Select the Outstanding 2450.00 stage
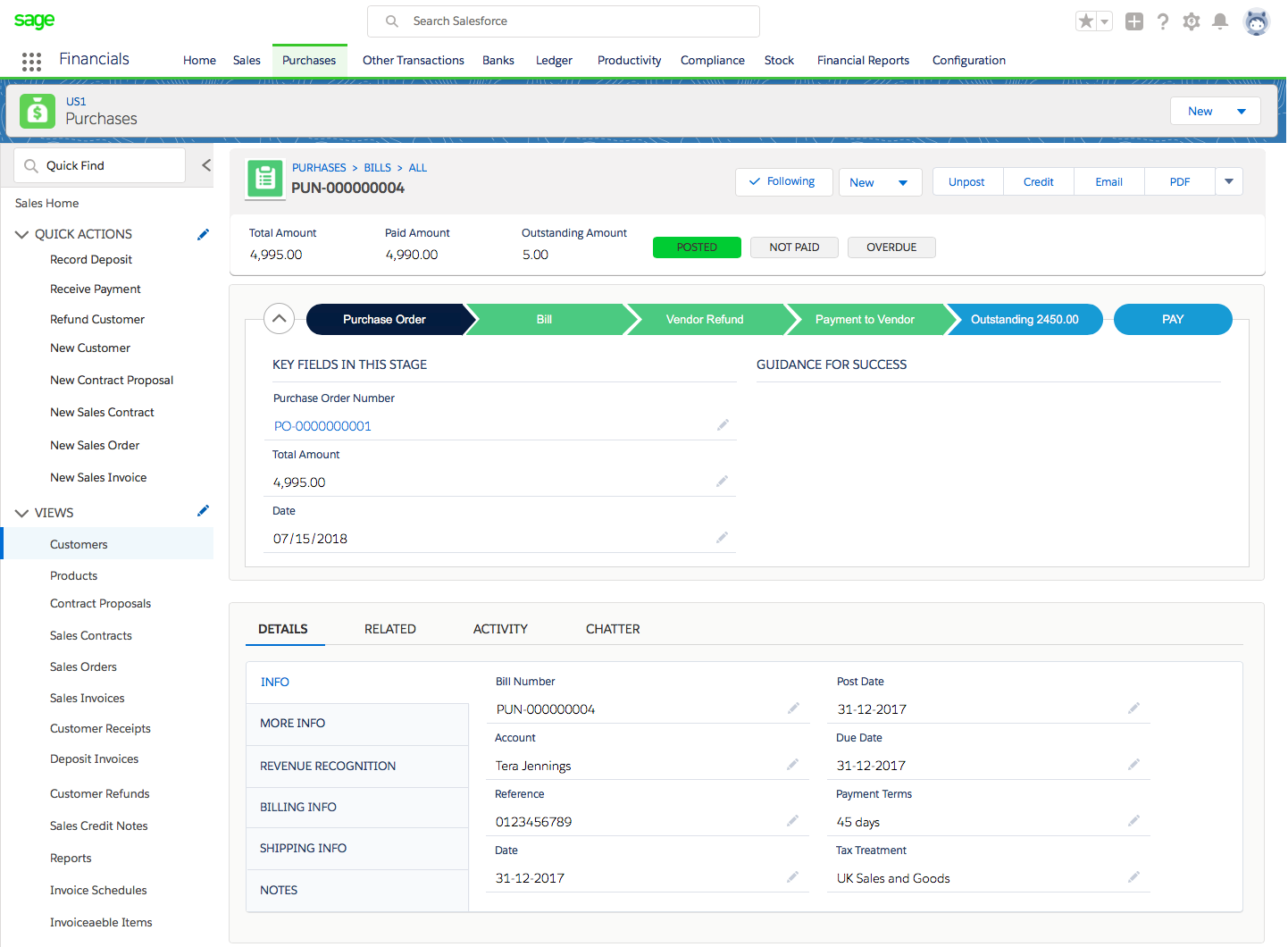 (1025, 319)
